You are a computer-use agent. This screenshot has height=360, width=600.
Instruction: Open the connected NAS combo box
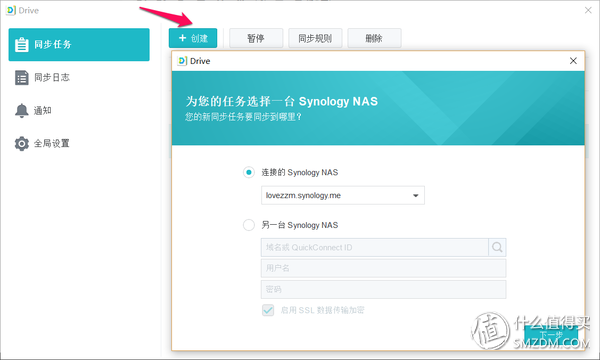tap(342, 195)
